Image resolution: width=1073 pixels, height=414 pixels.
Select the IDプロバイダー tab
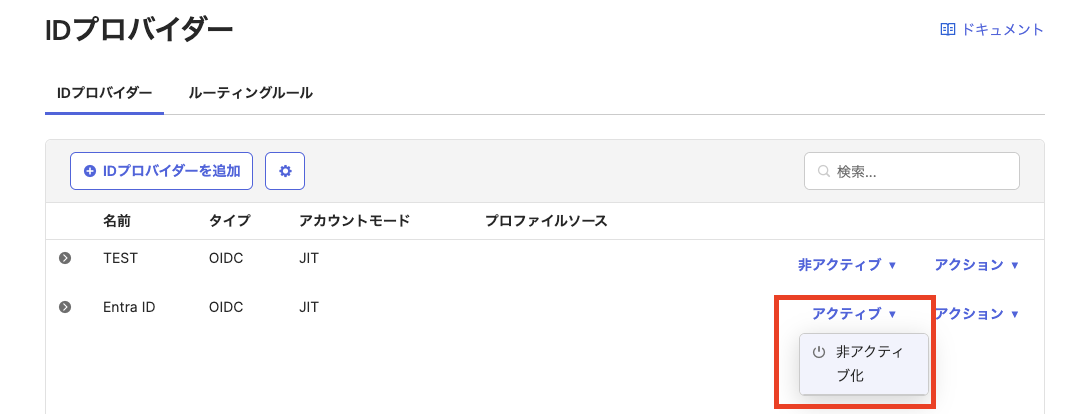coord(104,93)
